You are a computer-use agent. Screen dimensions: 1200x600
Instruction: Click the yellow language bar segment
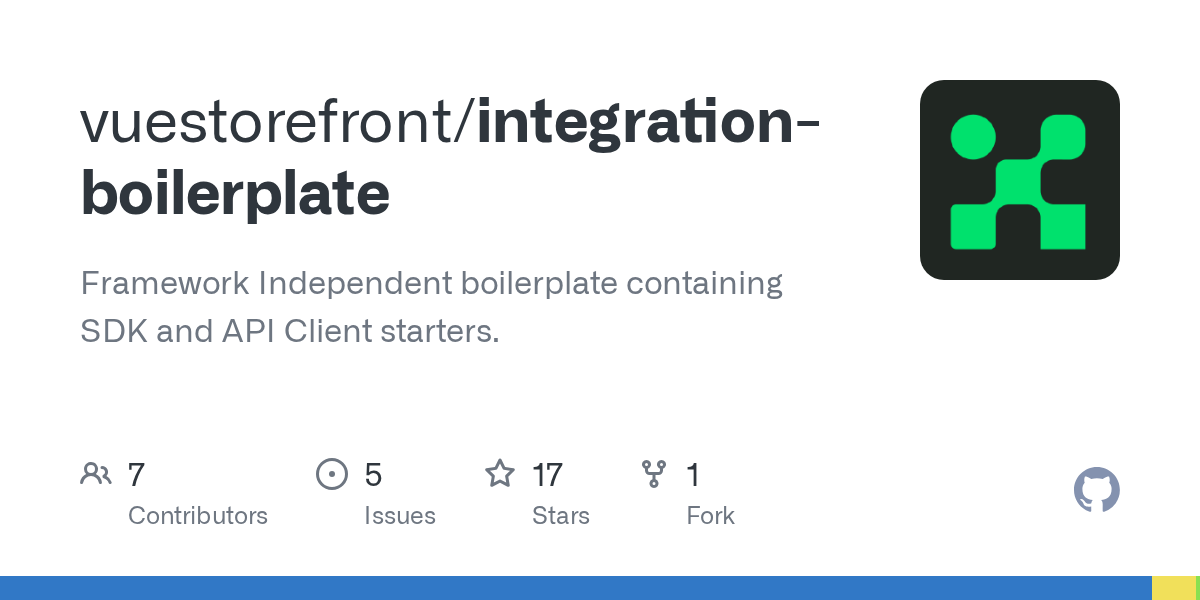coord(1173,588)
